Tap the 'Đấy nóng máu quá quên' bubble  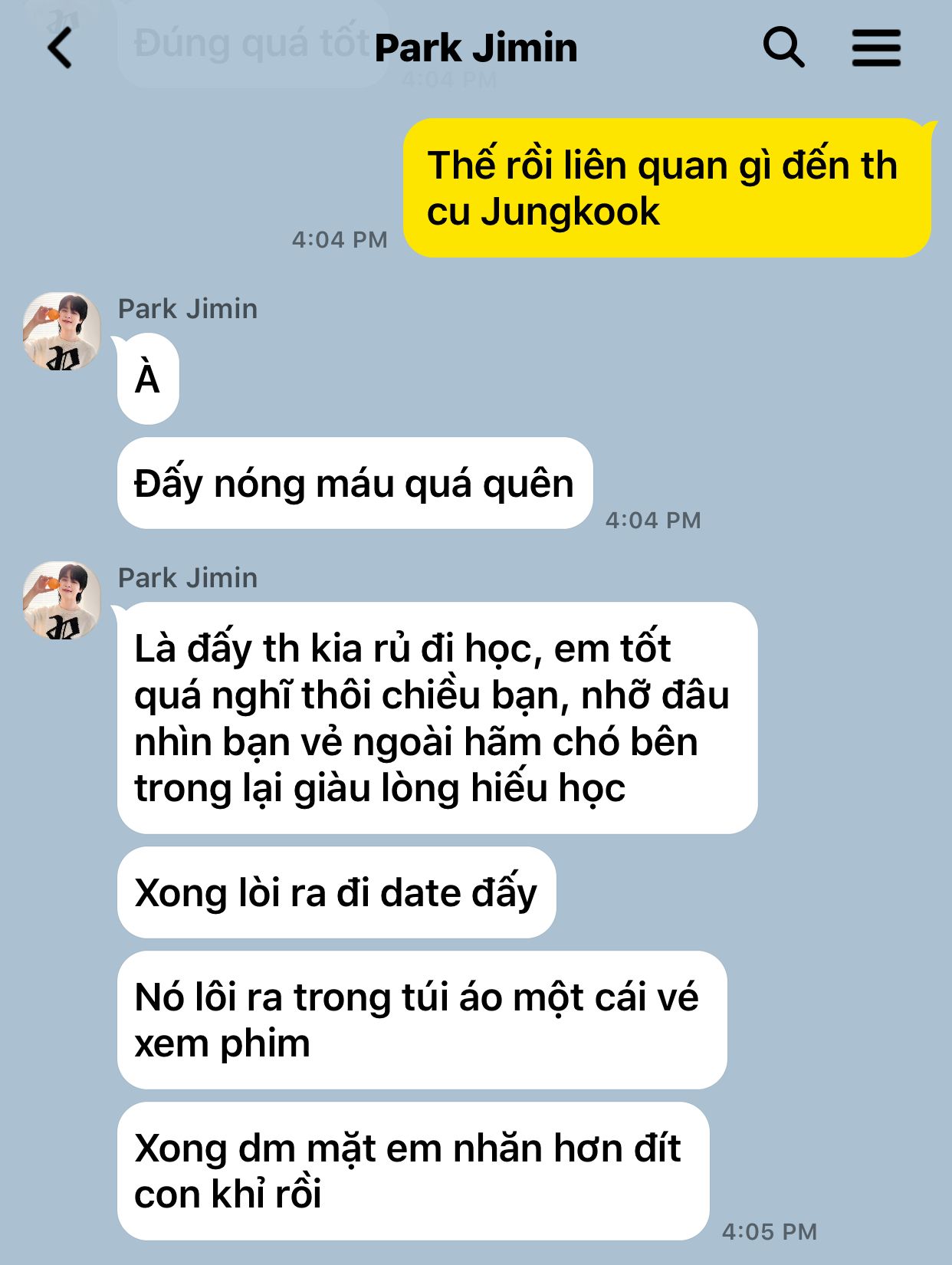coord(355,483)
